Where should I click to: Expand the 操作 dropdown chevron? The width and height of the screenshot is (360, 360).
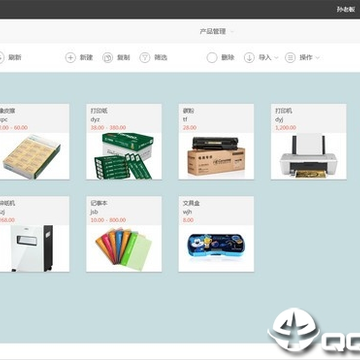point(317,58)
